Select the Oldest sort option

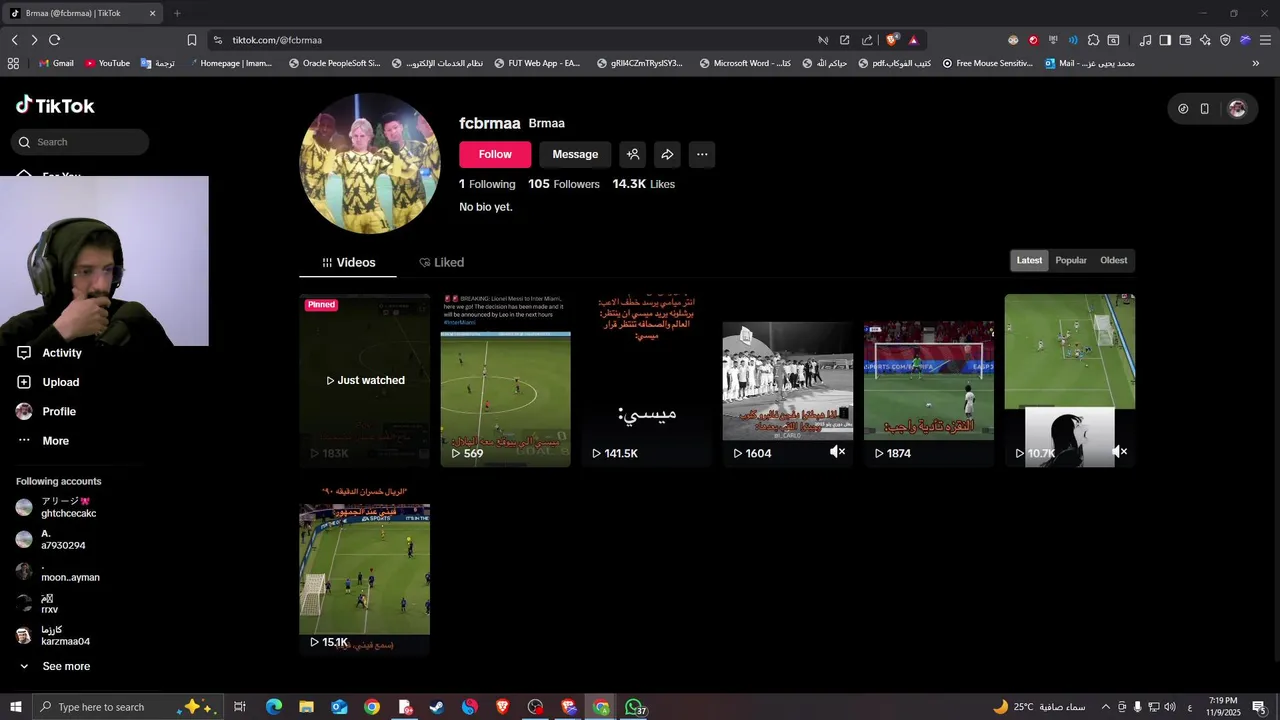tap(1113, 260)
